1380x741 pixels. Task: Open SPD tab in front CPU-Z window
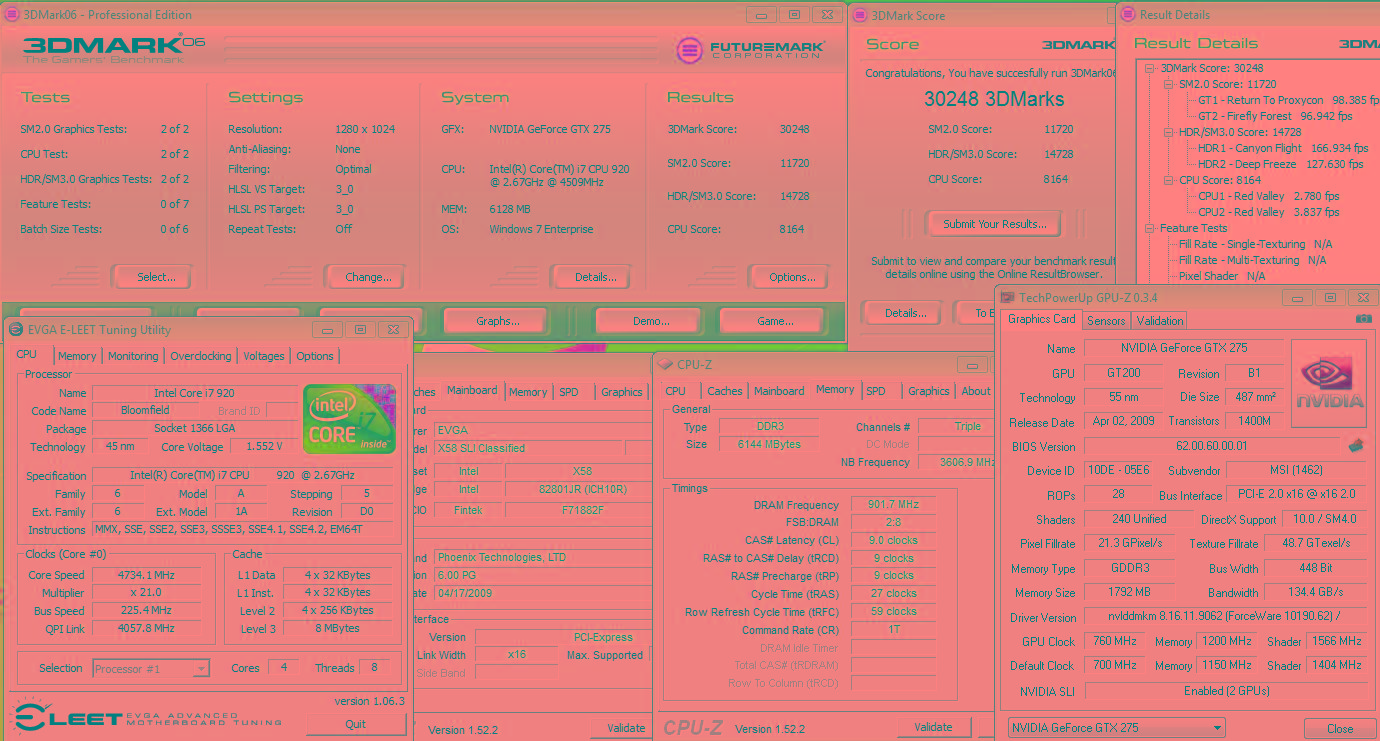[876, 391]
